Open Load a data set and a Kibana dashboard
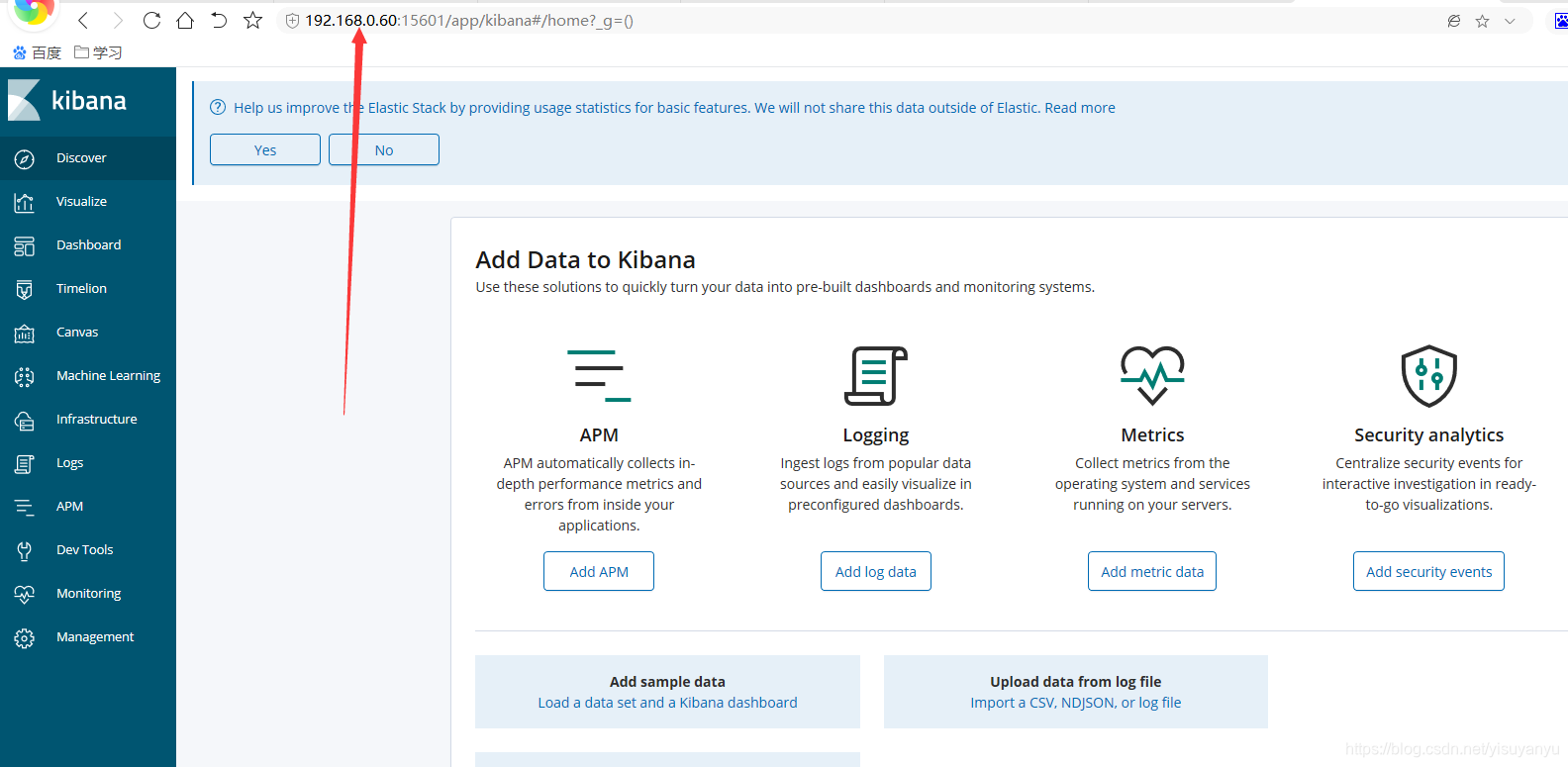 [x=667, y=703]
